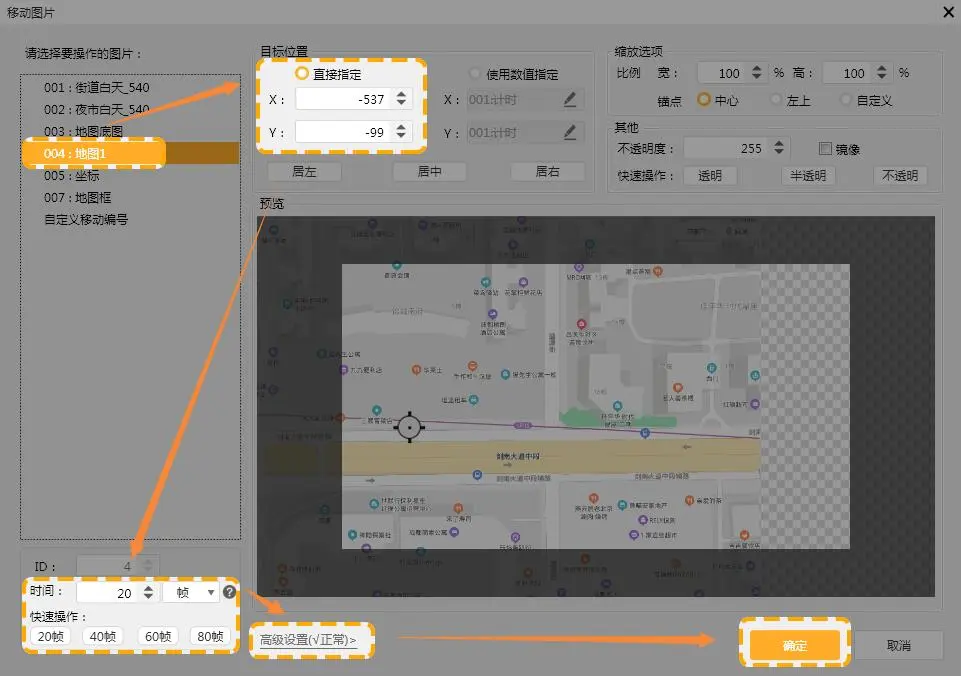961x676 pixels.
Task: Open the 帧 time unit dropdown
Action: pyautogui.click(x=190, y=592)
